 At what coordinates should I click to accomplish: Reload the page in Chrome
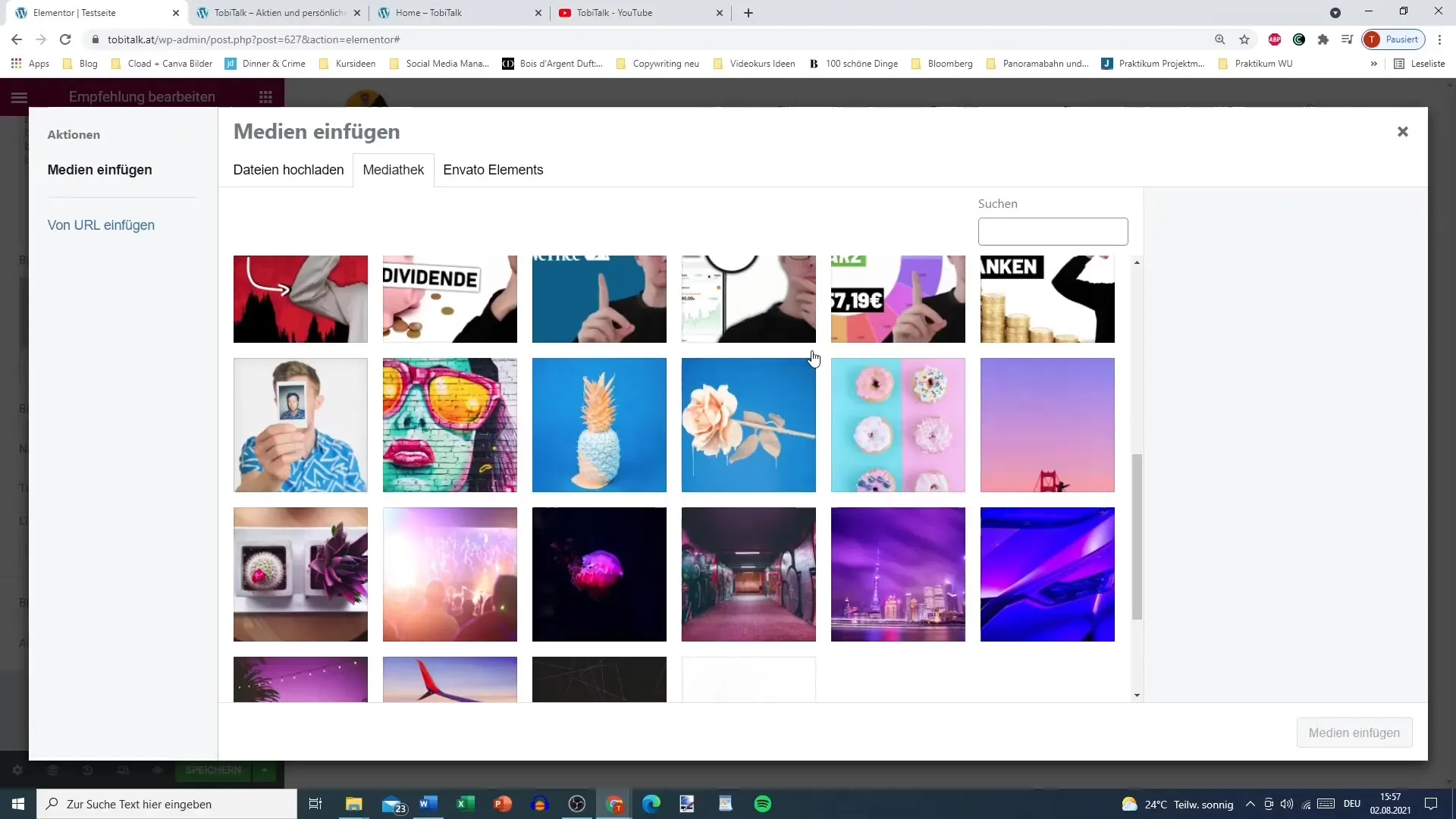pos(65,39)
